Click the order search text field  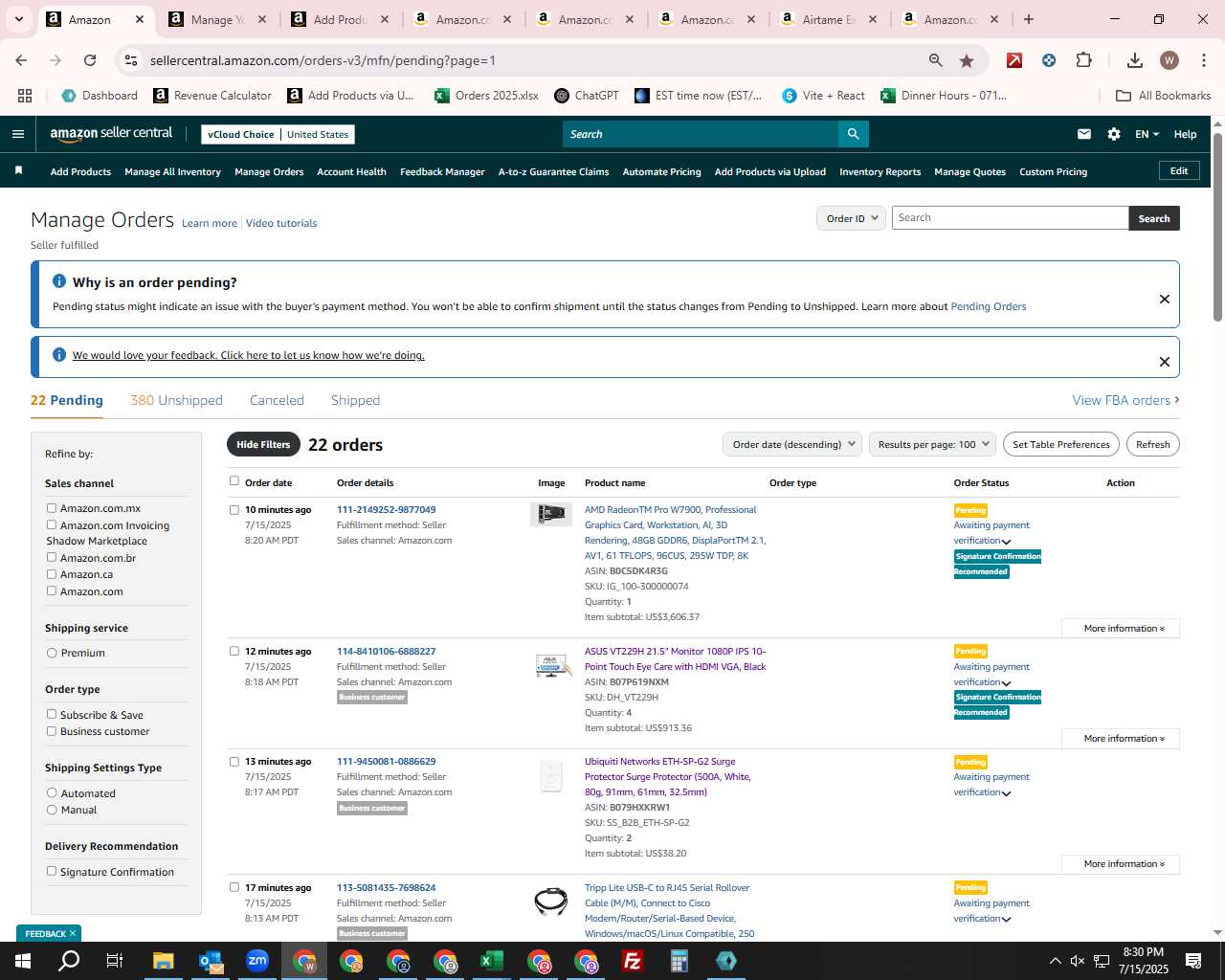(x=1010, y=218)
